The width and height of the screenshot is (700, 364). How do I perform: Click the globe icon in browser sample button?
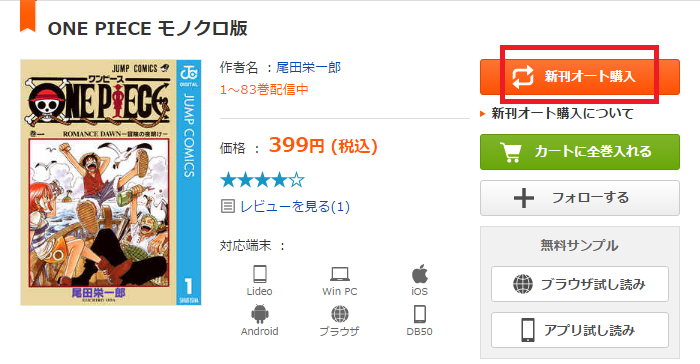click(x=523, y=284)
